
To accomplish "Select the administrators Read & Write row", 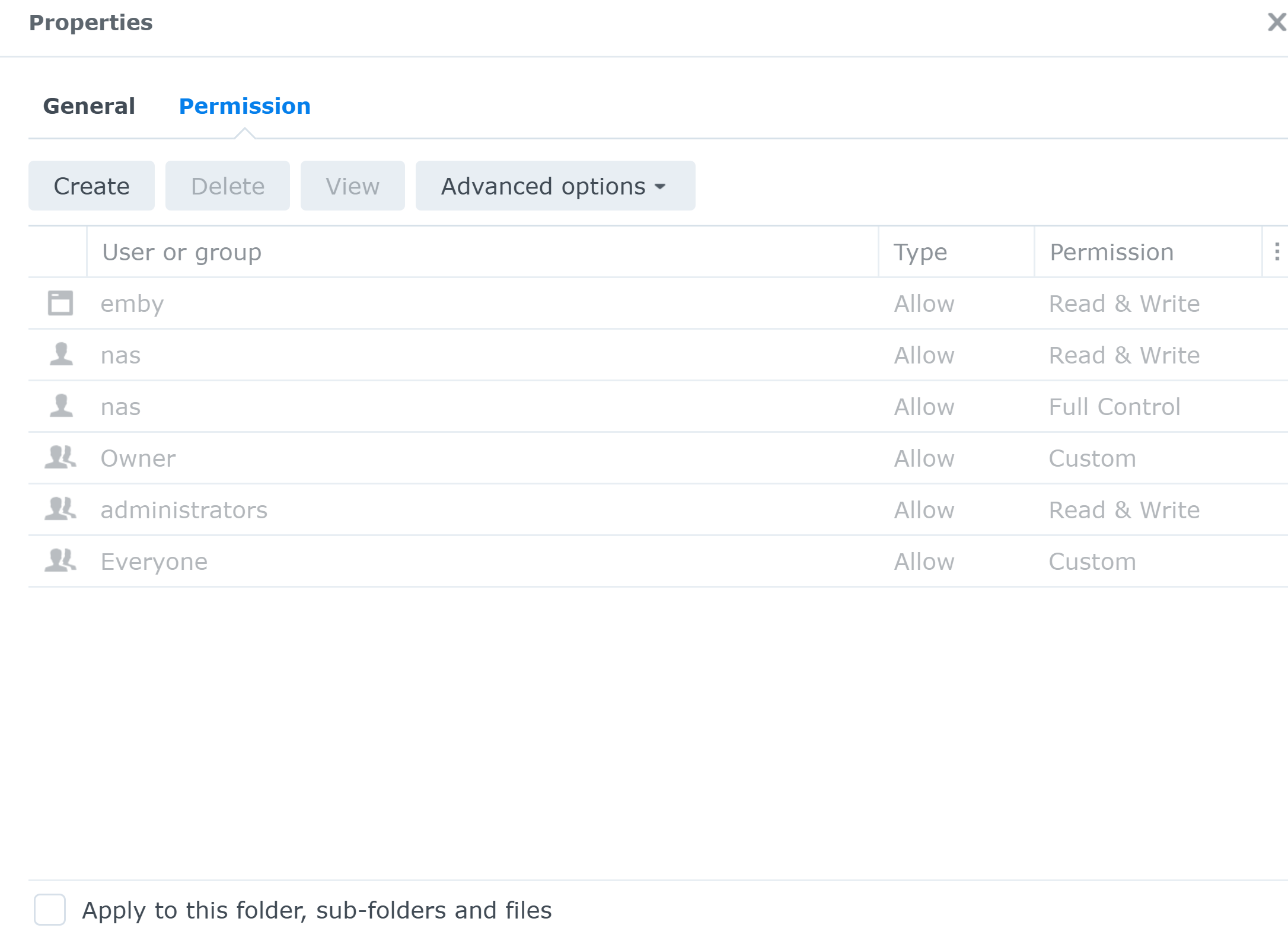I will (474, 510).
